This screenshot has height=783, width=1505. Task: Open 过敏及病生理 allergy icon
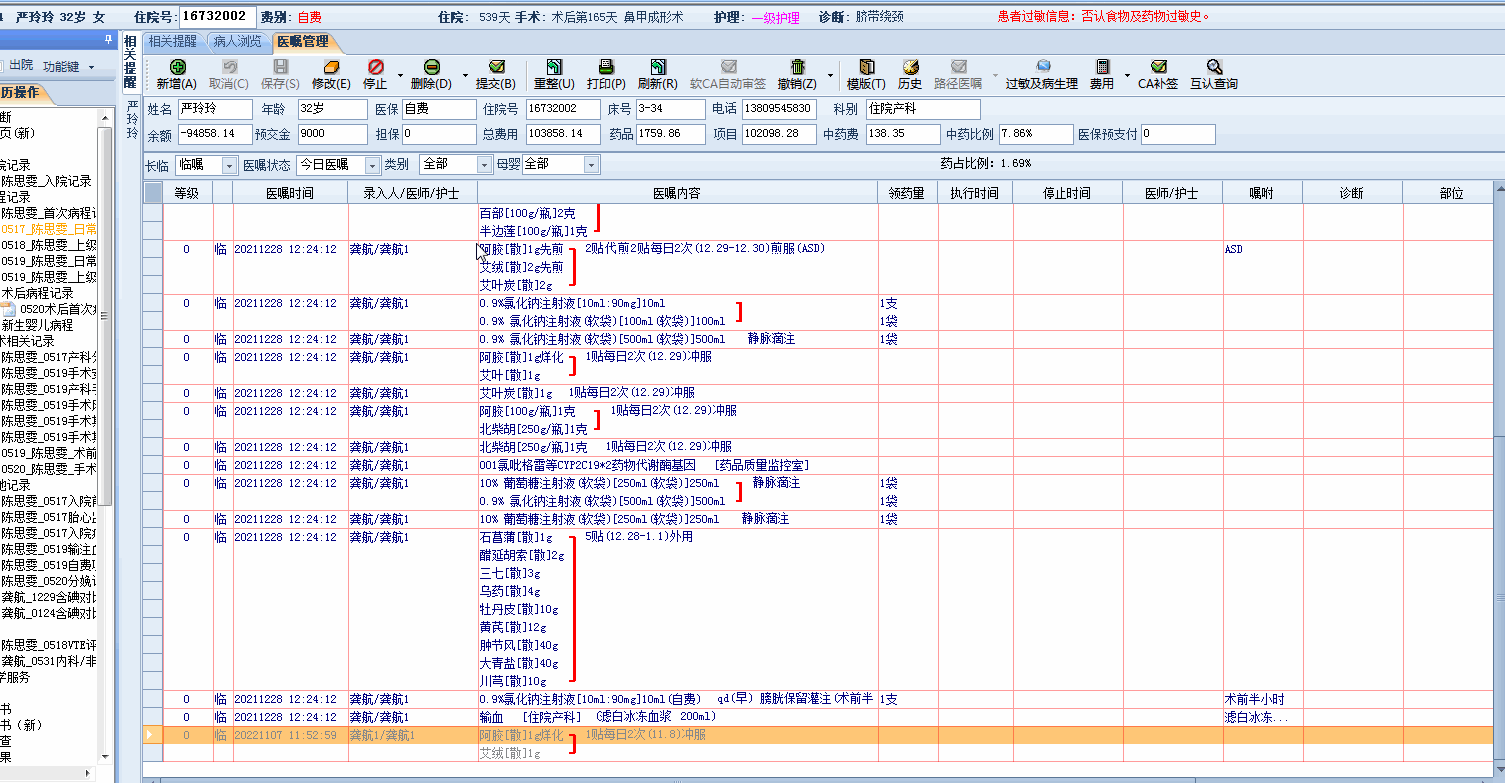tap(1042, 67)
